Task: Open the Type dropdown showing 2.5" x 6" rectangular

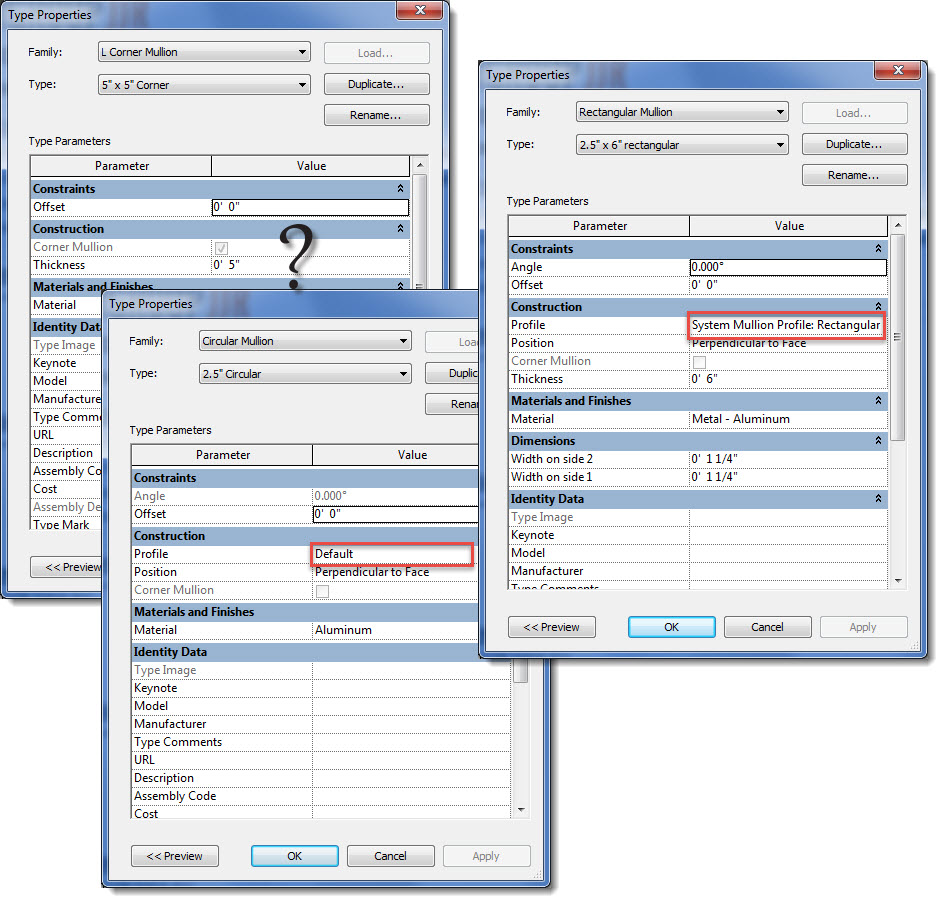Action: coord(779,144)
